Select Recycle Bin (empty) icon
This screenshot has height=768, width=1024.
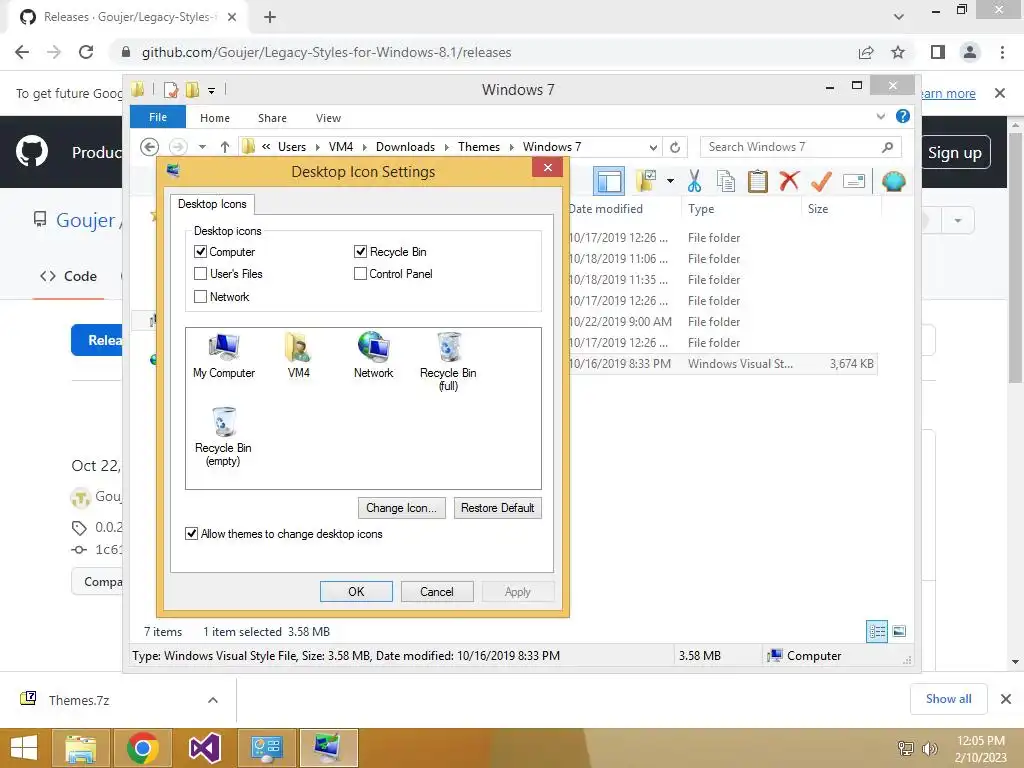(223, 437)
